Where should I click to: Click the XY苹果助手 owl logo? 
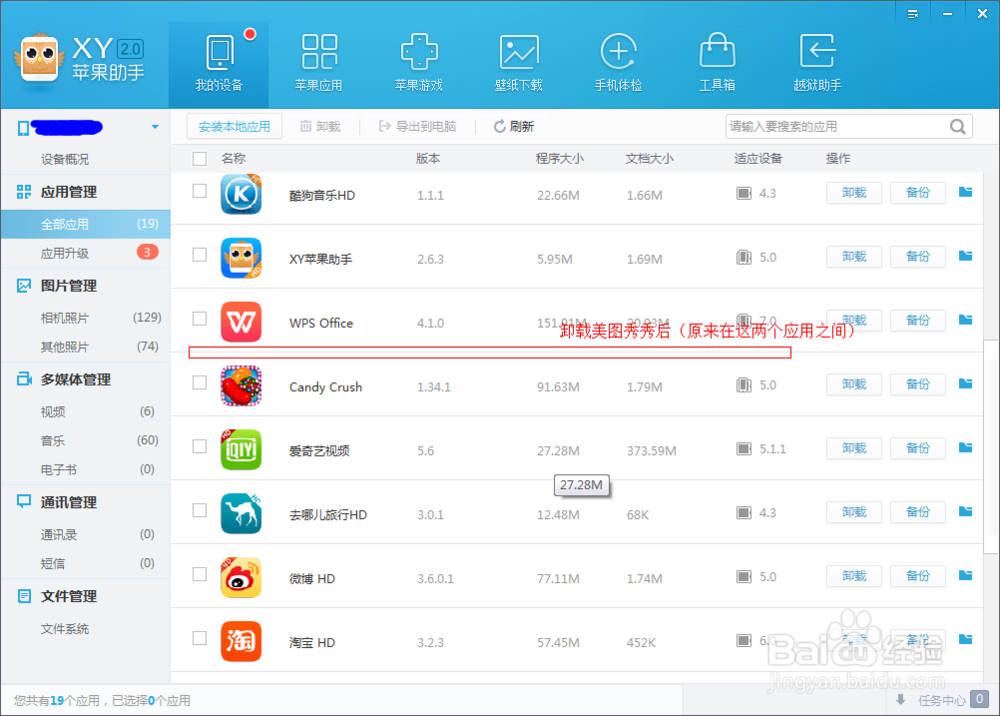click(40, 59)
